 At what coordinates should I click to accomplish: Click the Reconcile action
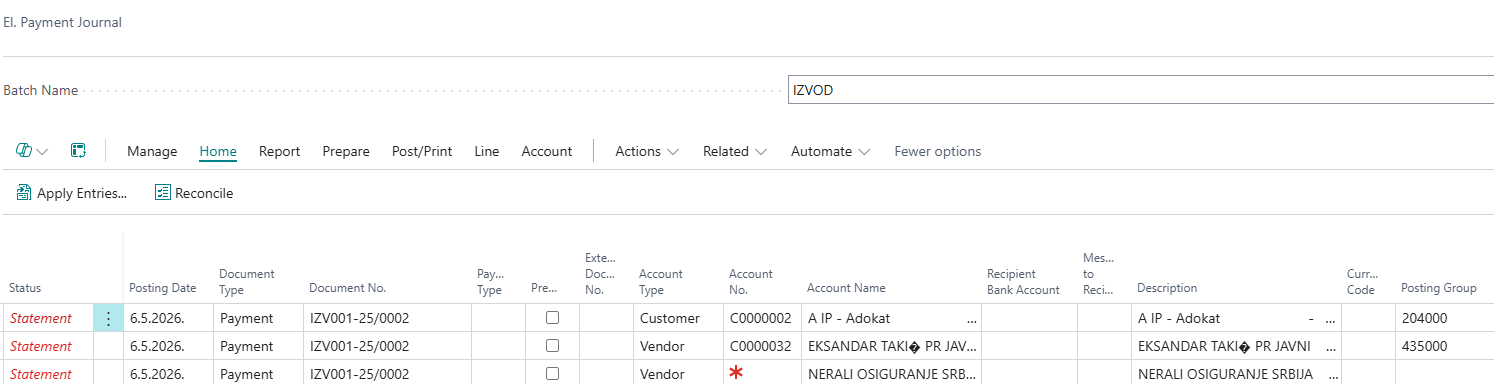194,193
